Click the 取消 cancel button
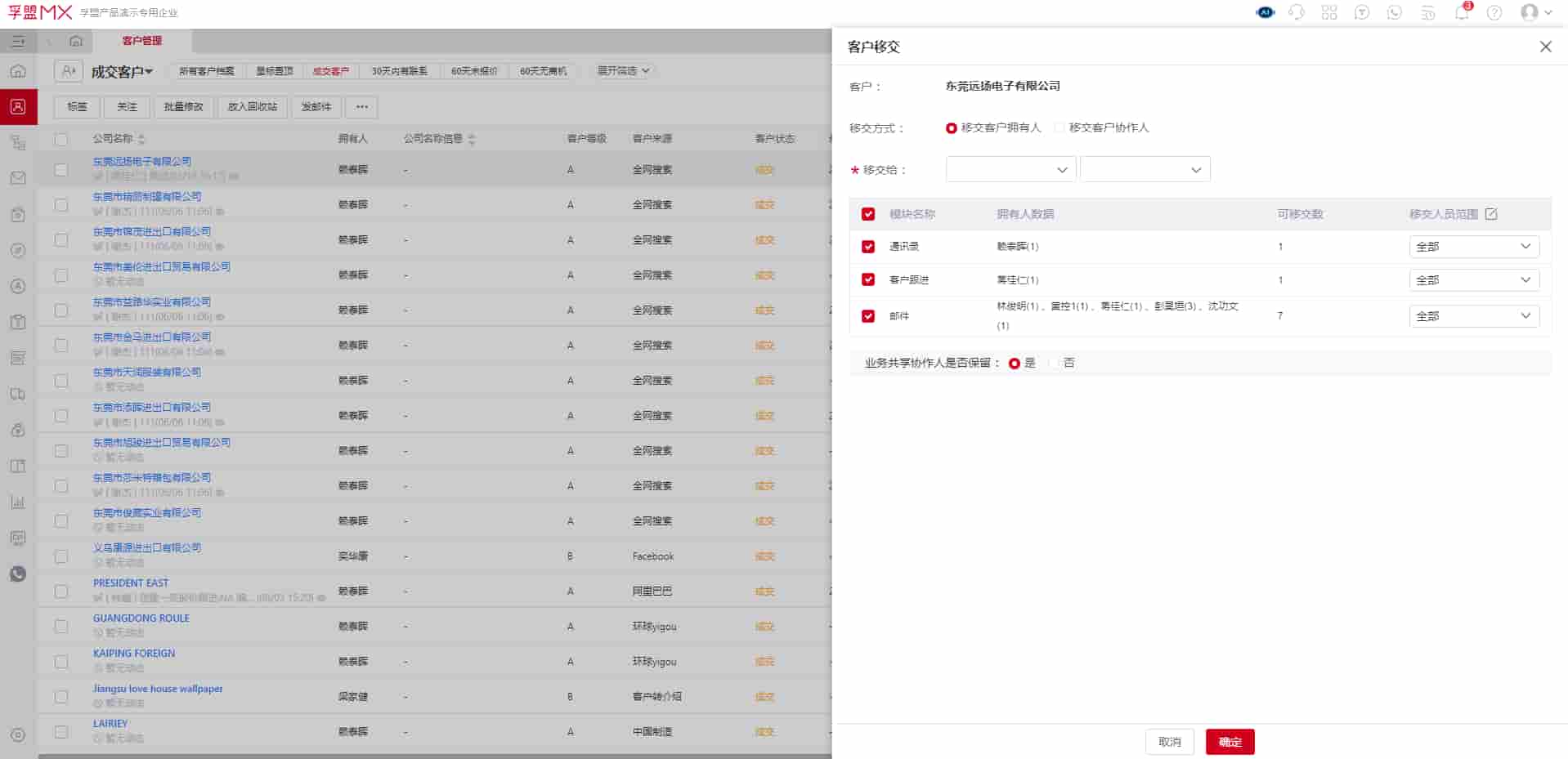Image resolution: width=1568 pixels, height=759 pixels. coord(1169,742)
